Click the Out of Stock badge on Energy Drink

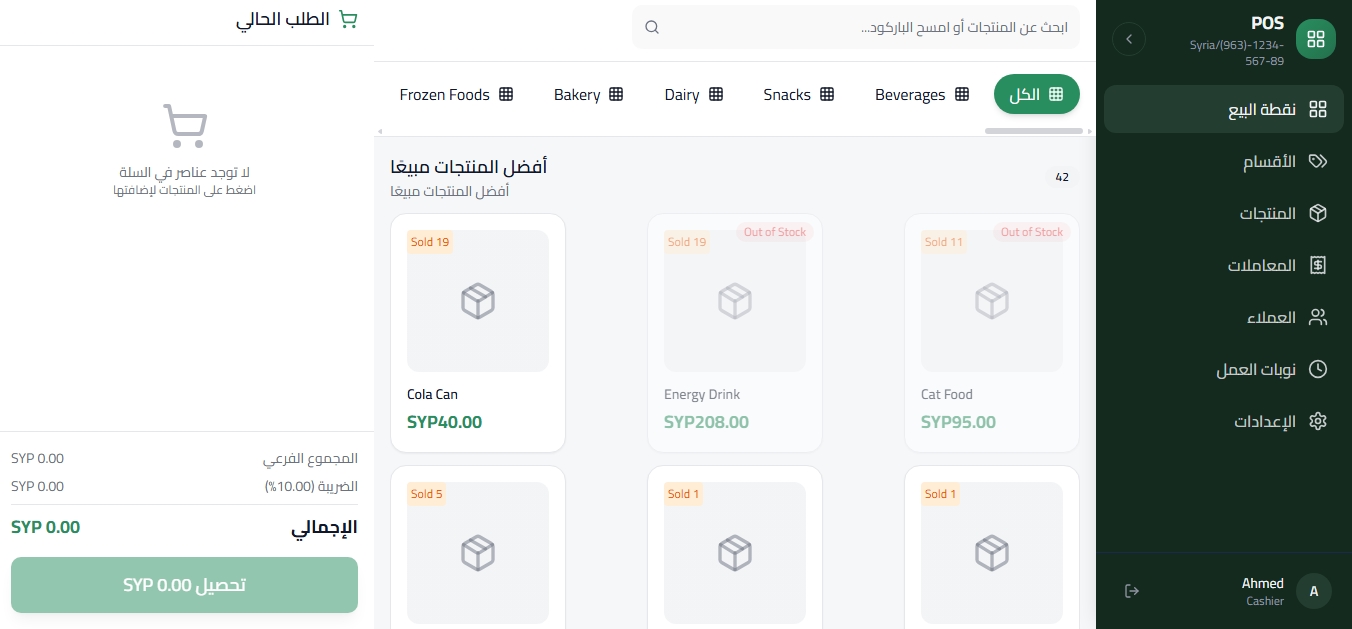pos(775,232)
